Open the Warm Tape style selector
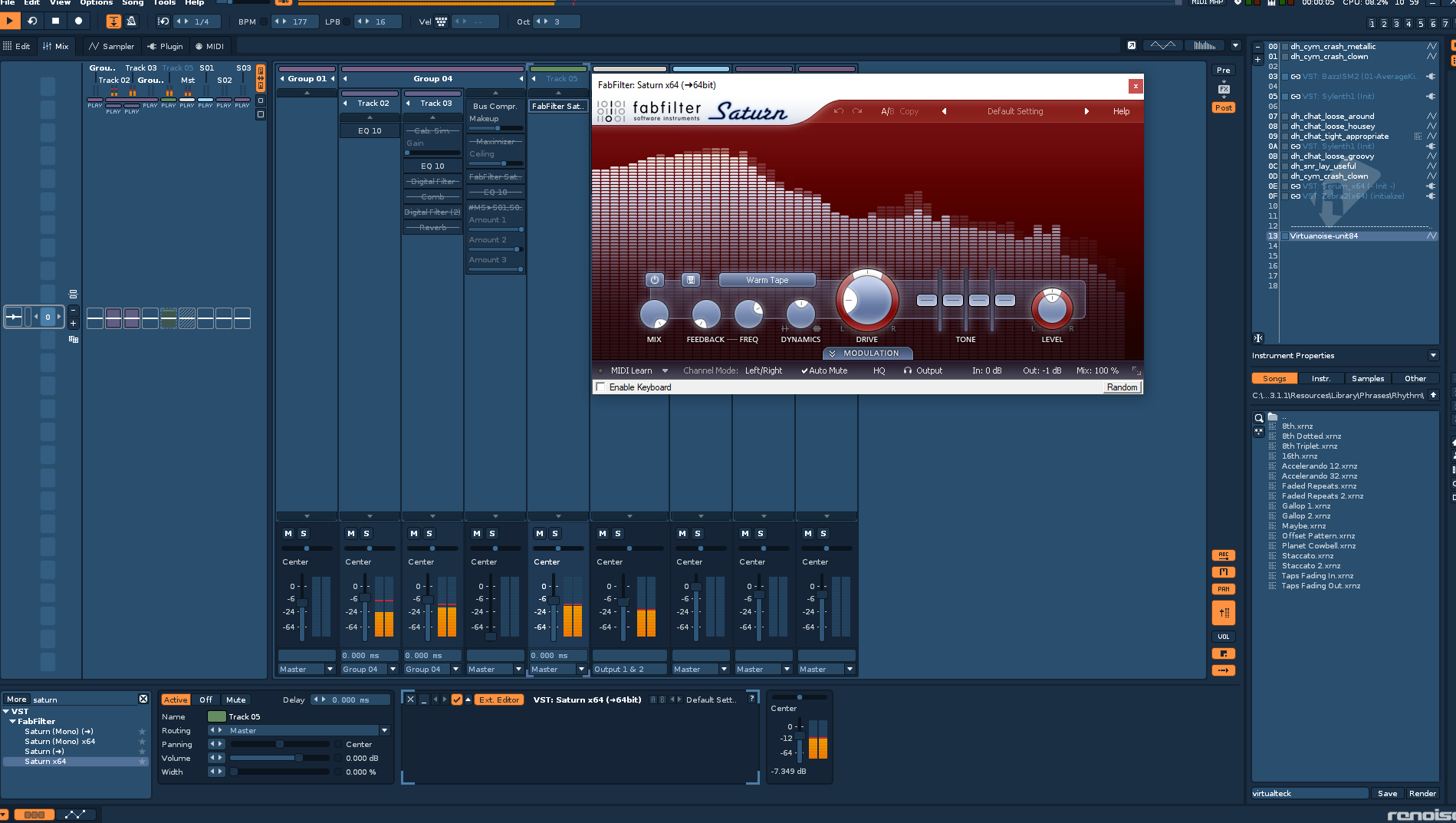This screenshot has width=1456, height=823. pos(767,280)
